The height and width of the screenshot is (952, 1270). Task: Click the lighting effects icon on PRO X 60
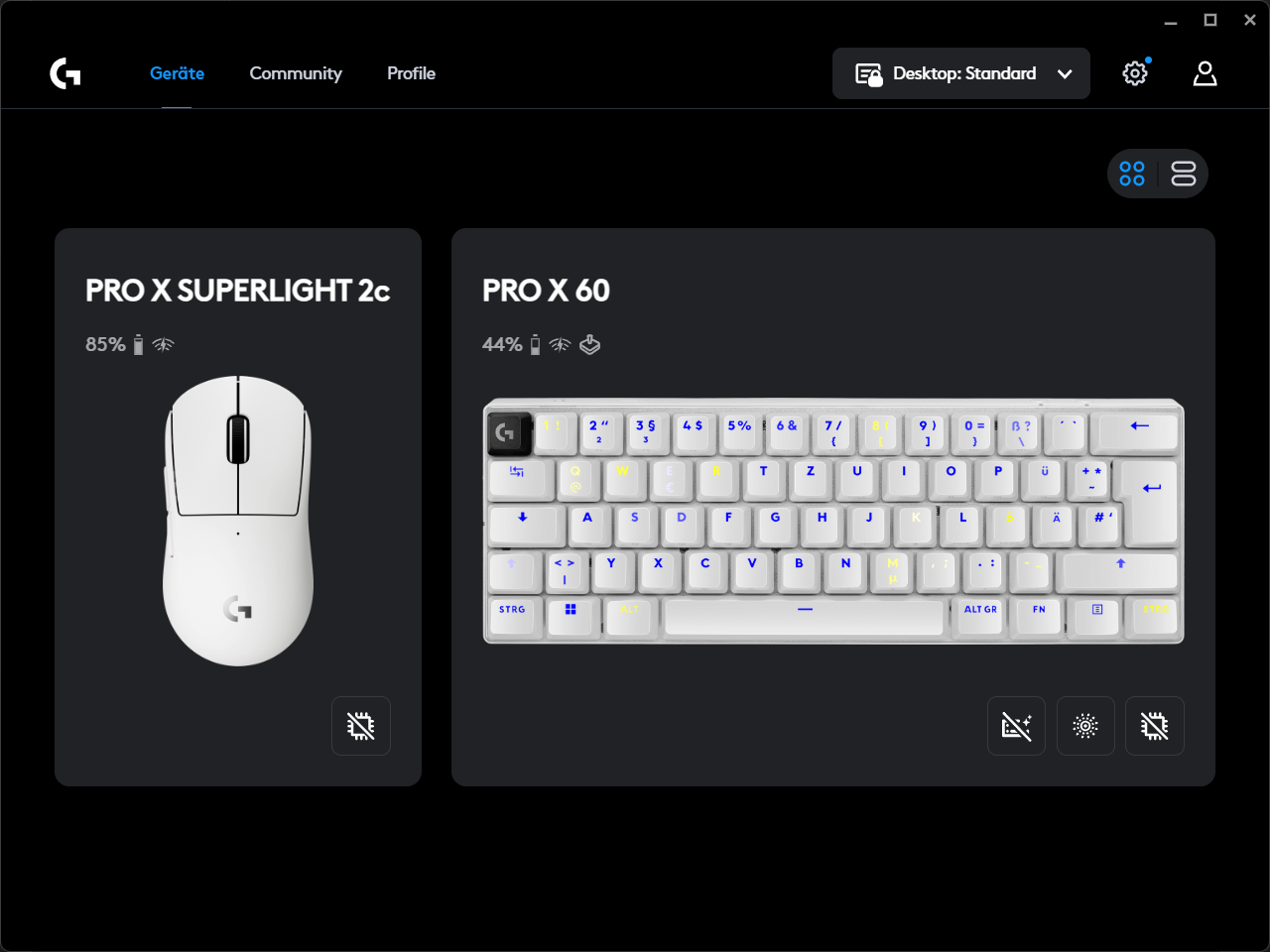1085,726
